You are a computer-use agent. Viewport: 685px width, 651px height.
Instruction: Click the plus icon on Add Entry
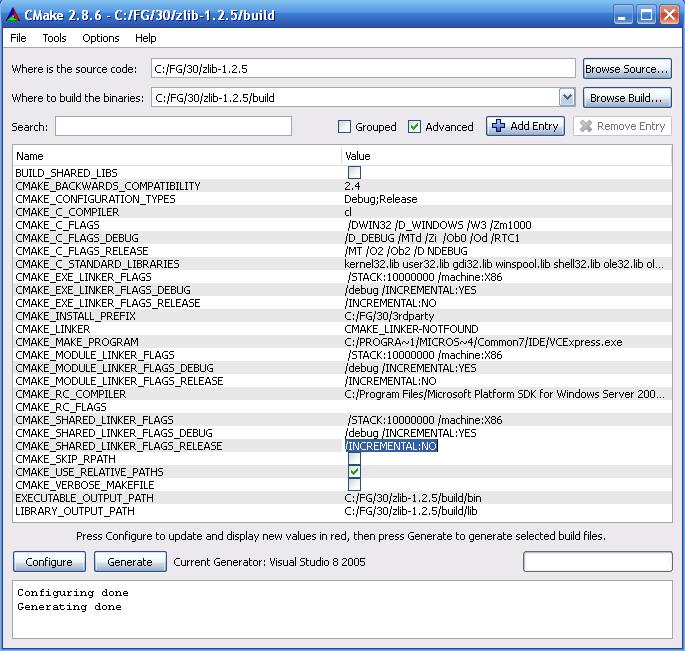498,126
